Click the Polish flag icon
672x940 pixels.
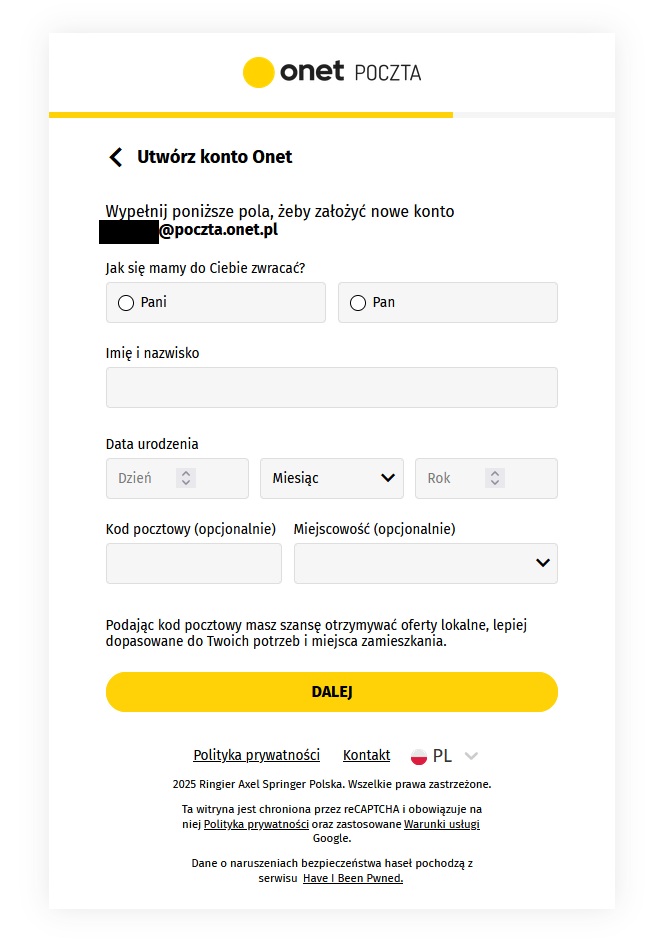[419, 756]
